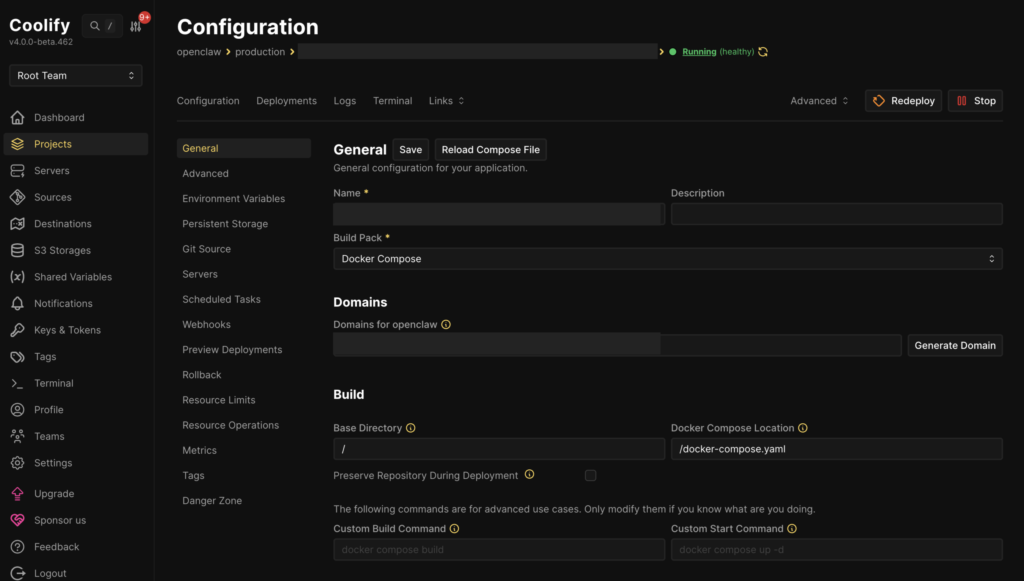
Task: Click Generate Domain for openclaw
Action: click(x=955, y=345)
